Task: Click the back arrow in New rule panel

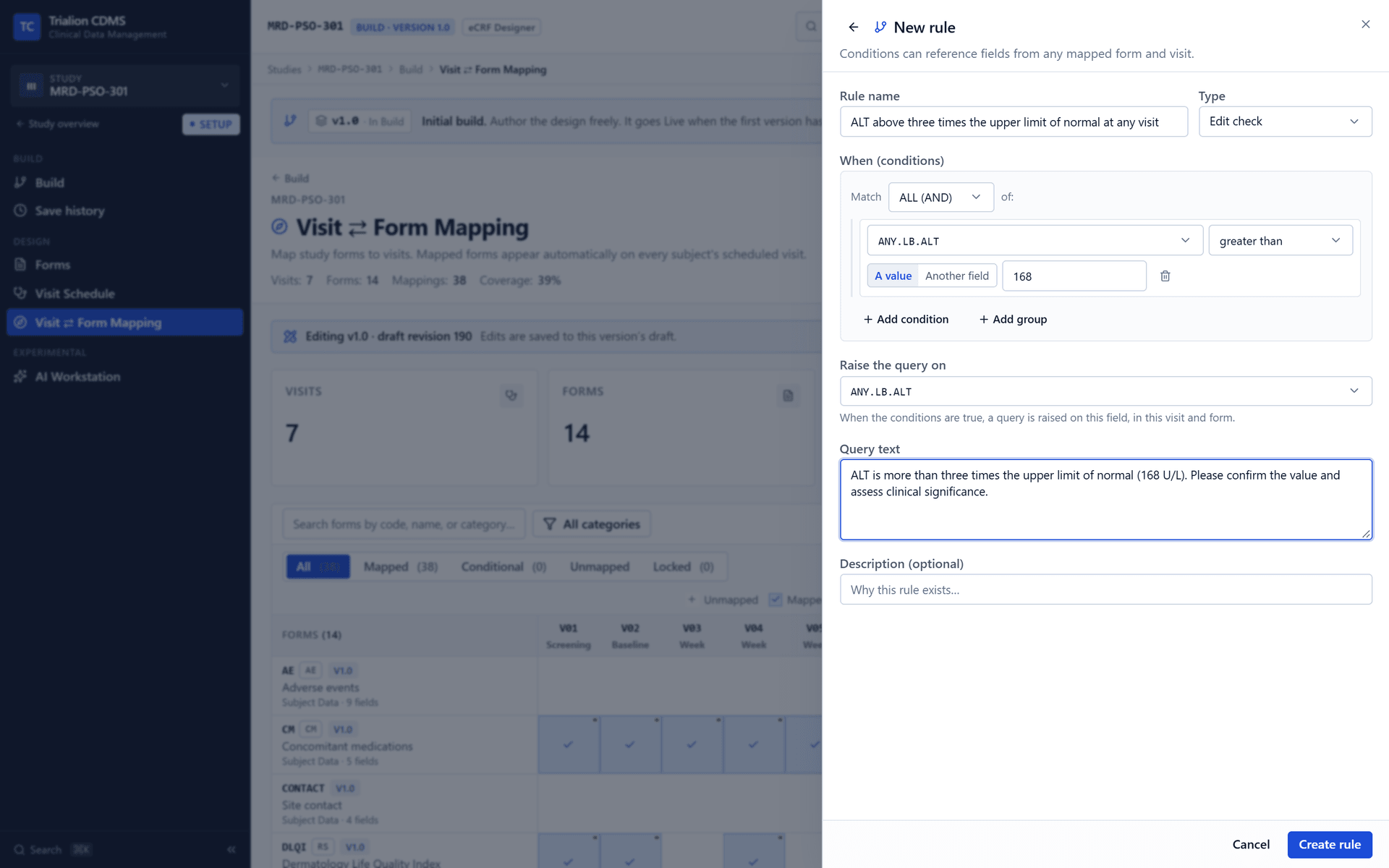Action: click(x=854, y=27)
